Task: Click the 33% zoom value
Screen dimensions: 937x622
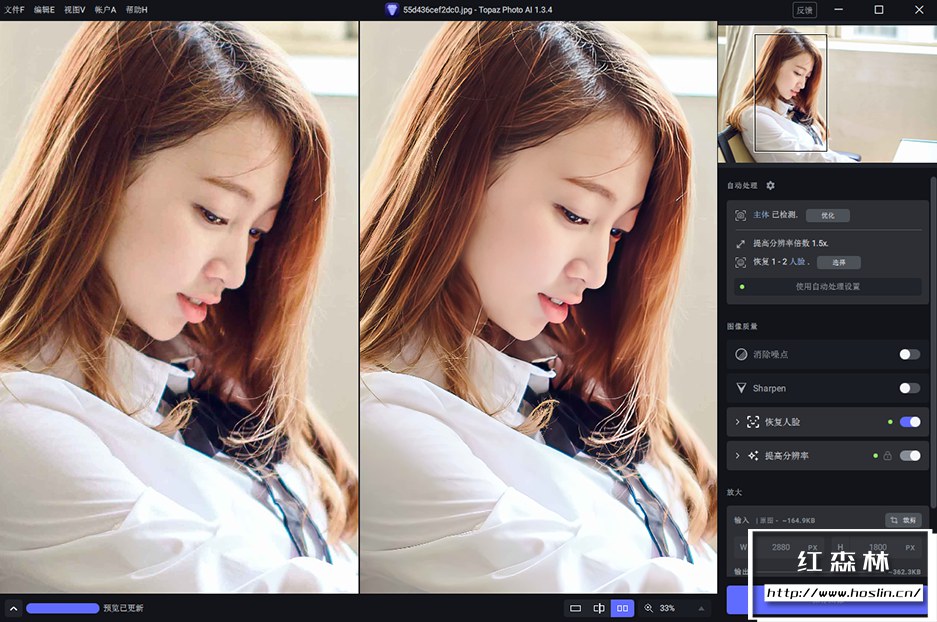Action: tap(667, 608)
